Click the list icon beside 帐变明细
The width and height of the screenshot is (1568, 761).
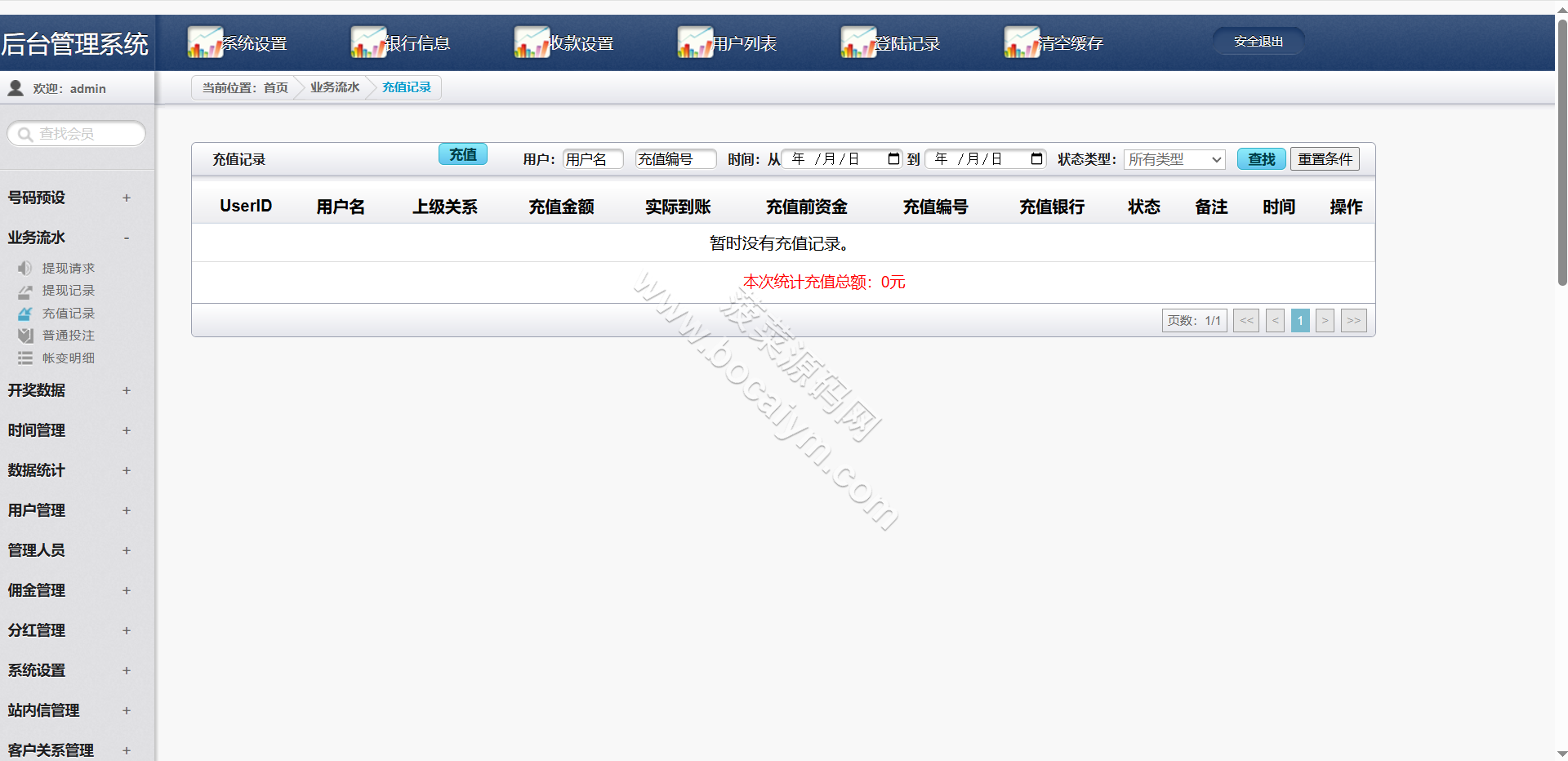tap(25, 358)
